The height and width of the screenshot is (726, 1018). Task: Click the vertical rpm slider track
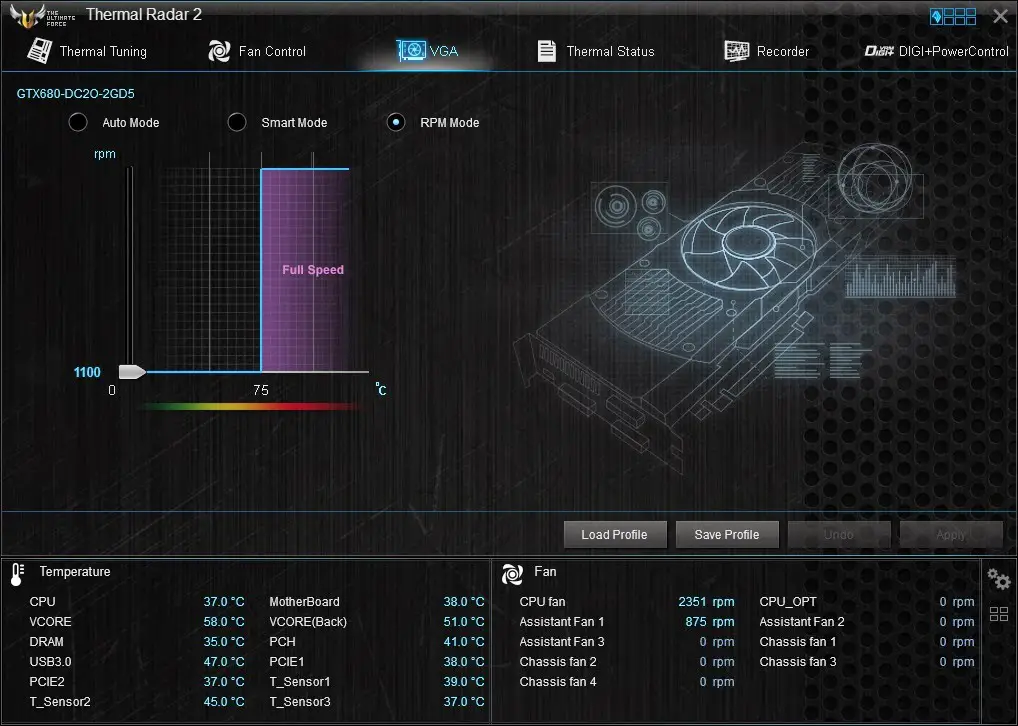pos(130,266)
